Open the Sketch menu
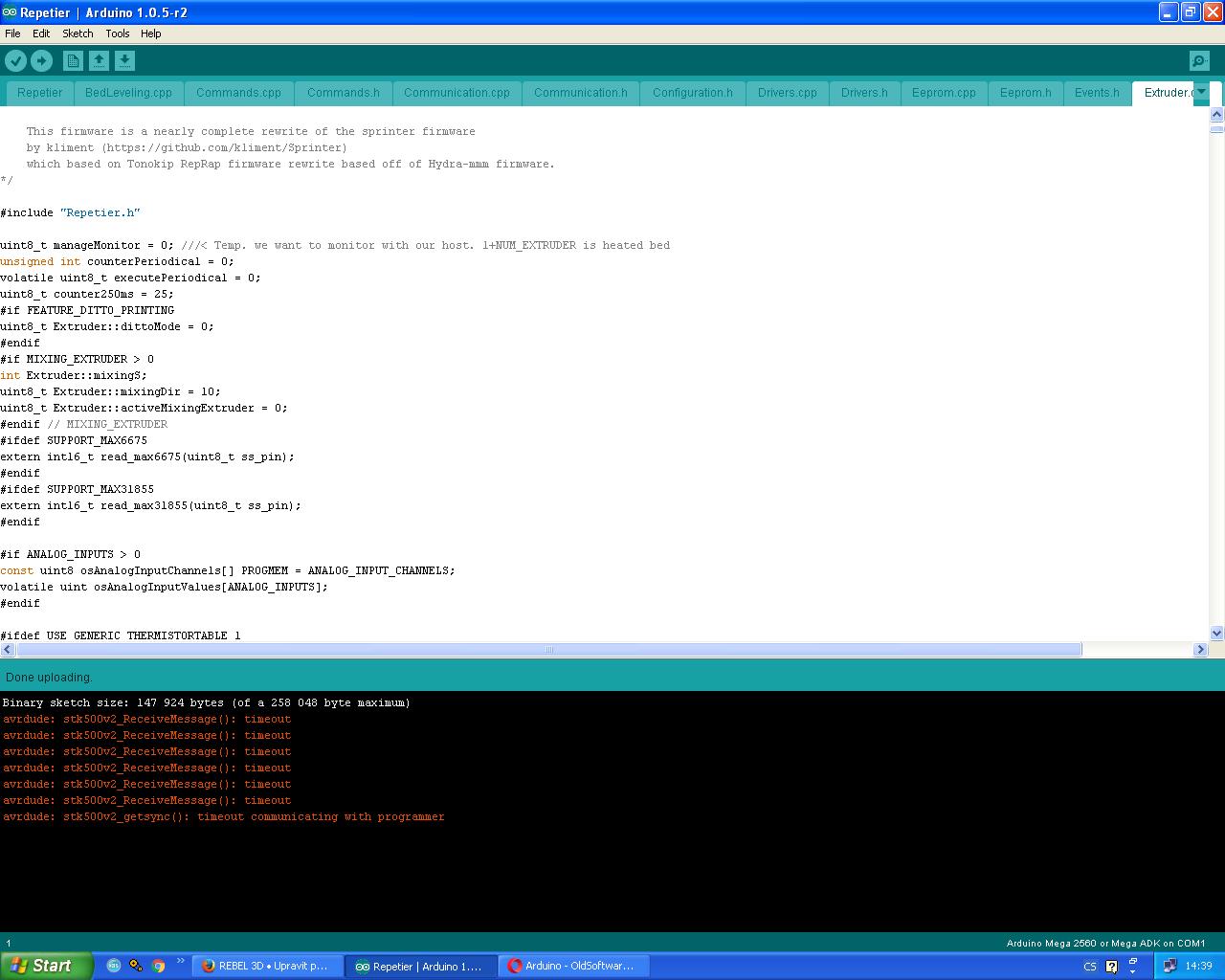The height and width of the screenshot is (980, 1225). [78, 33]
